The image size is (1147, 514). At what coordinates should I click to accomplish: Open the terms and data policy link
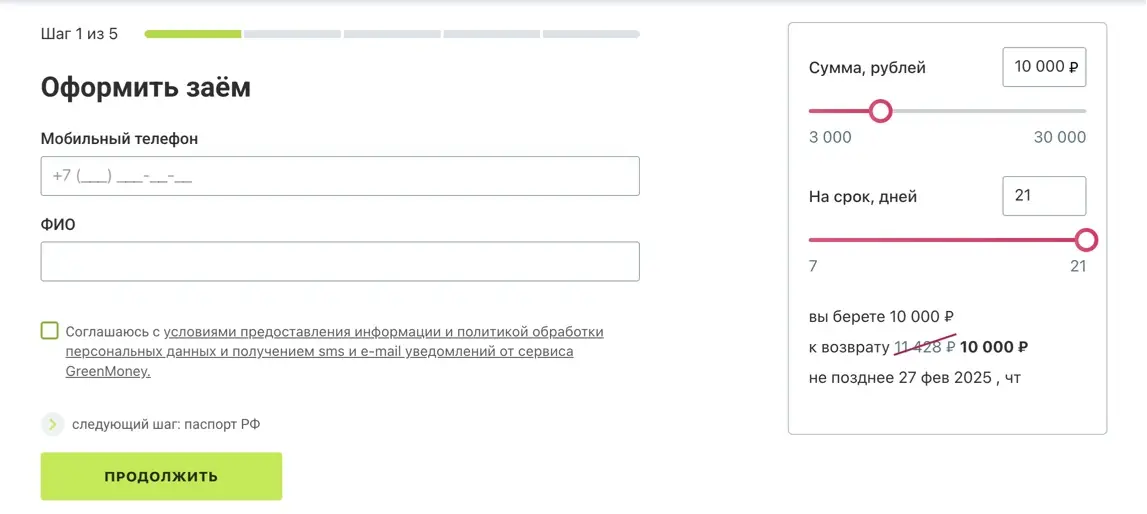[x=384, y=332]
